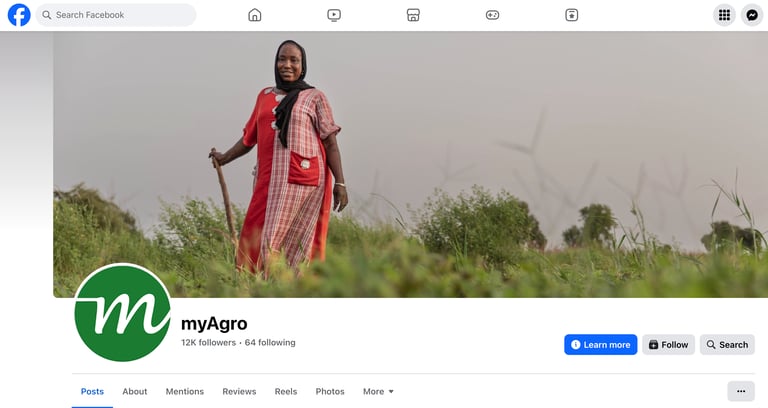The width and height of the screenshot is (768, 408).
Task: Click the page Search button
Action: [x=727, y=345]
